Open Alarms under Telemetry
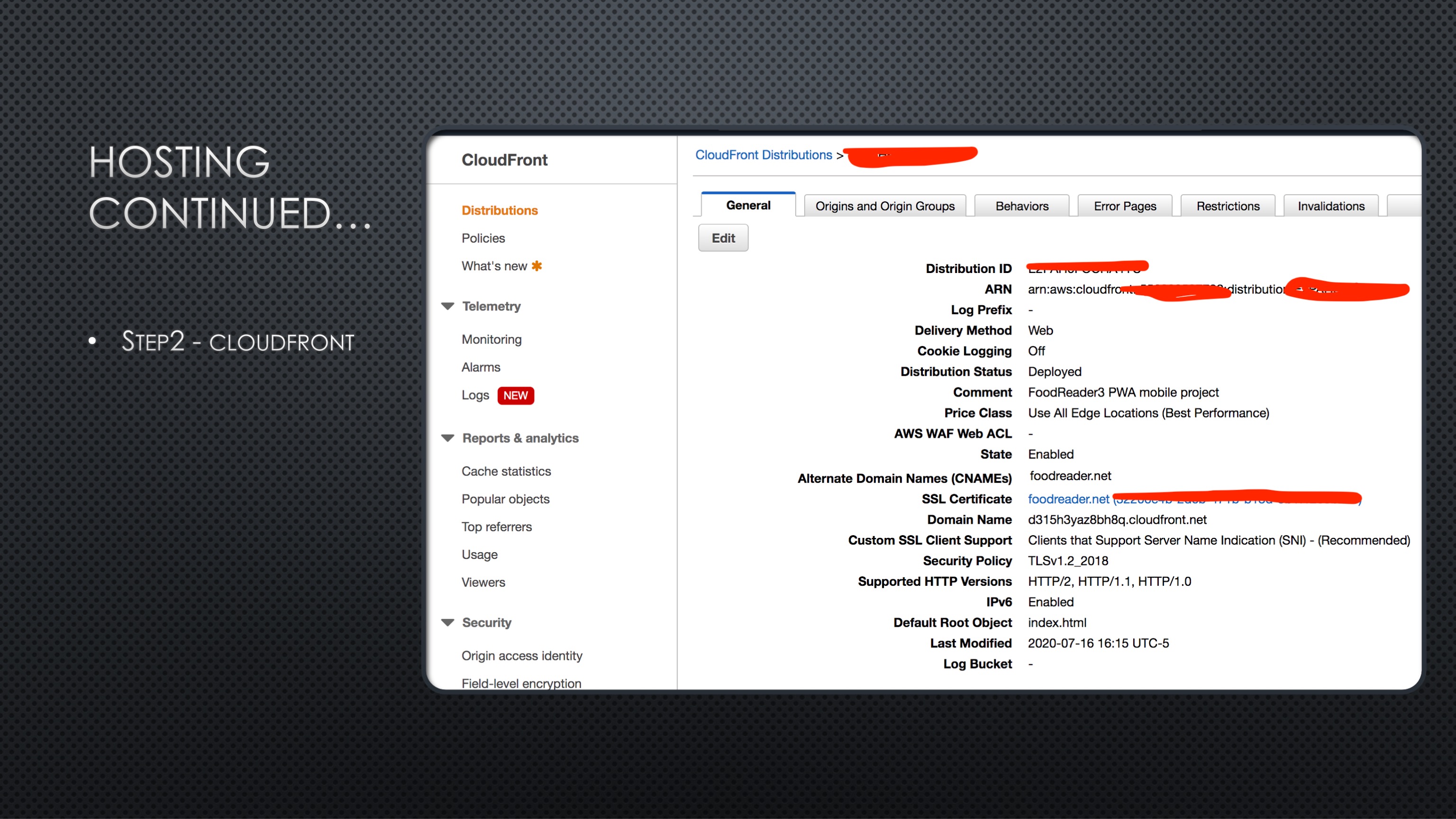This screenshot has width=1456, height=819. [x=481, y=367]
